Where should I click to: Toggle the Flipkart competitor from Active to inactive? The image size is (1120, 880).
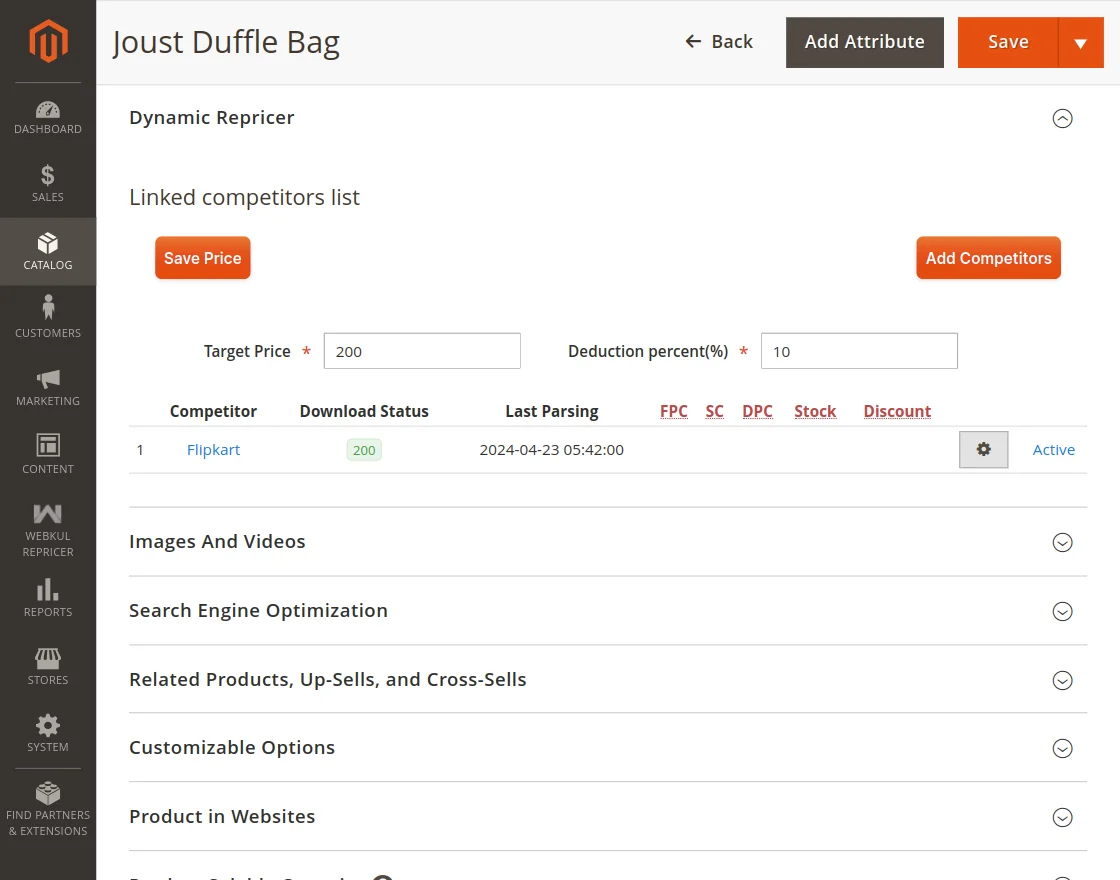[1053, 449]
